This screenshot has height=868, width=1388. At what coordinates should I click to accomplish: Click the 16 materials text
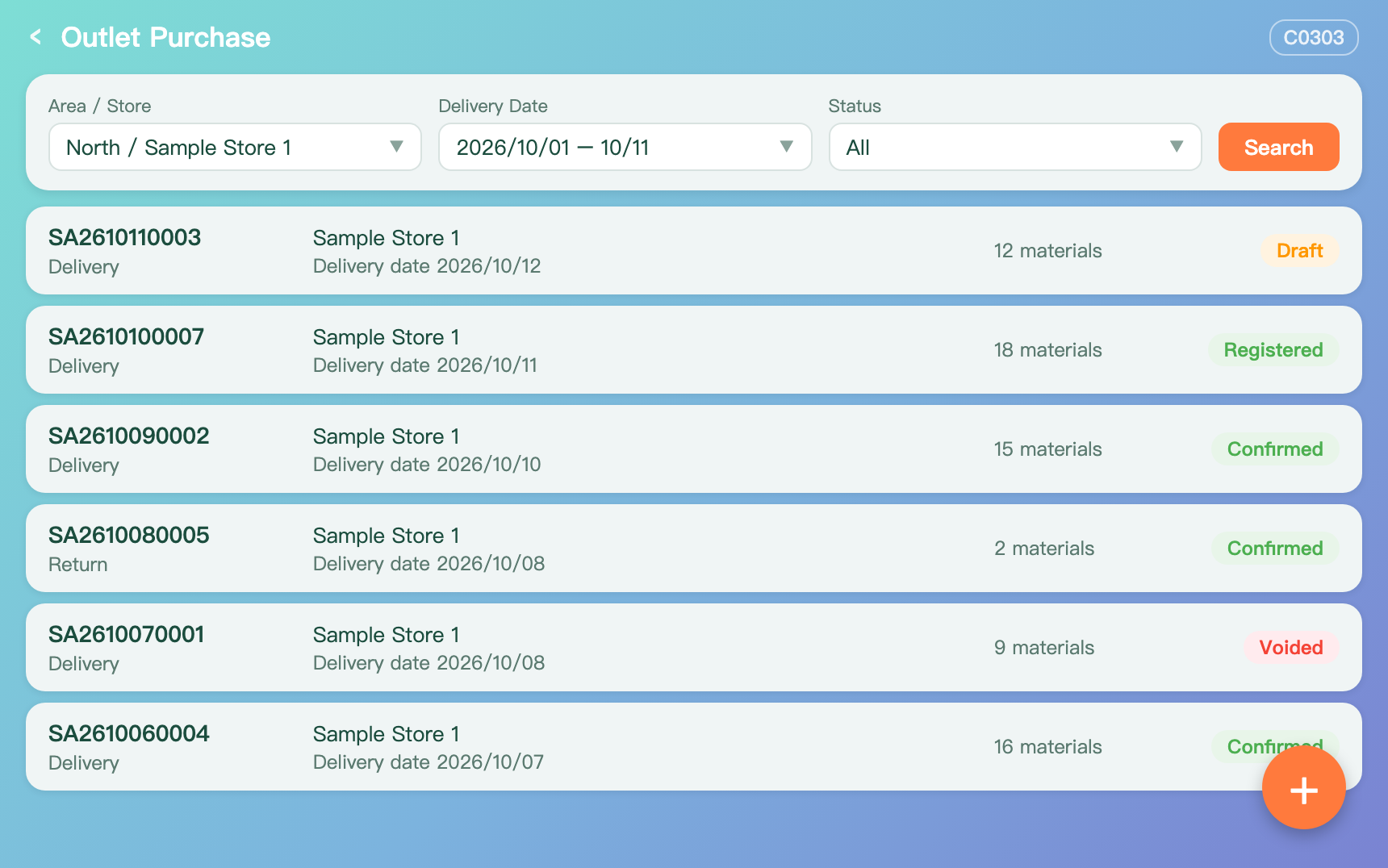pos(1047,747)
